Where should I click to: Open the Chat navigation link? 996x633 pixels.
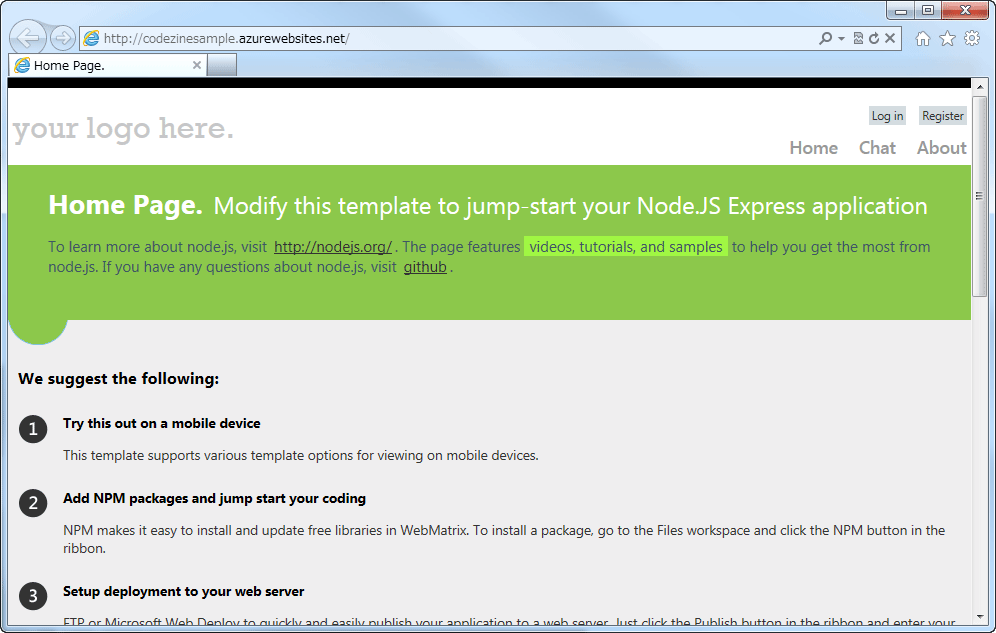877,148
